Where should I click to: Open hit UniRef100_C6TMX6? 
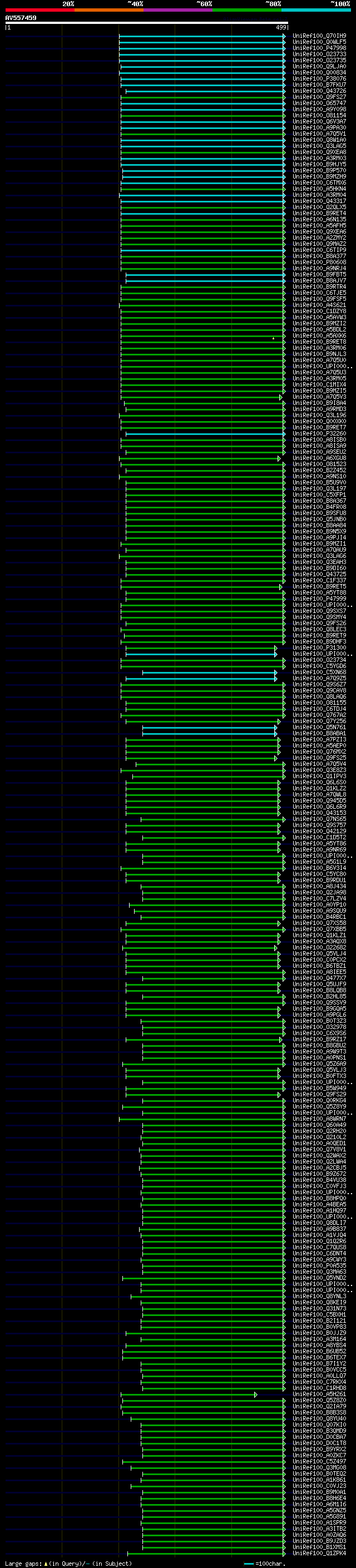tap(319, 182)
